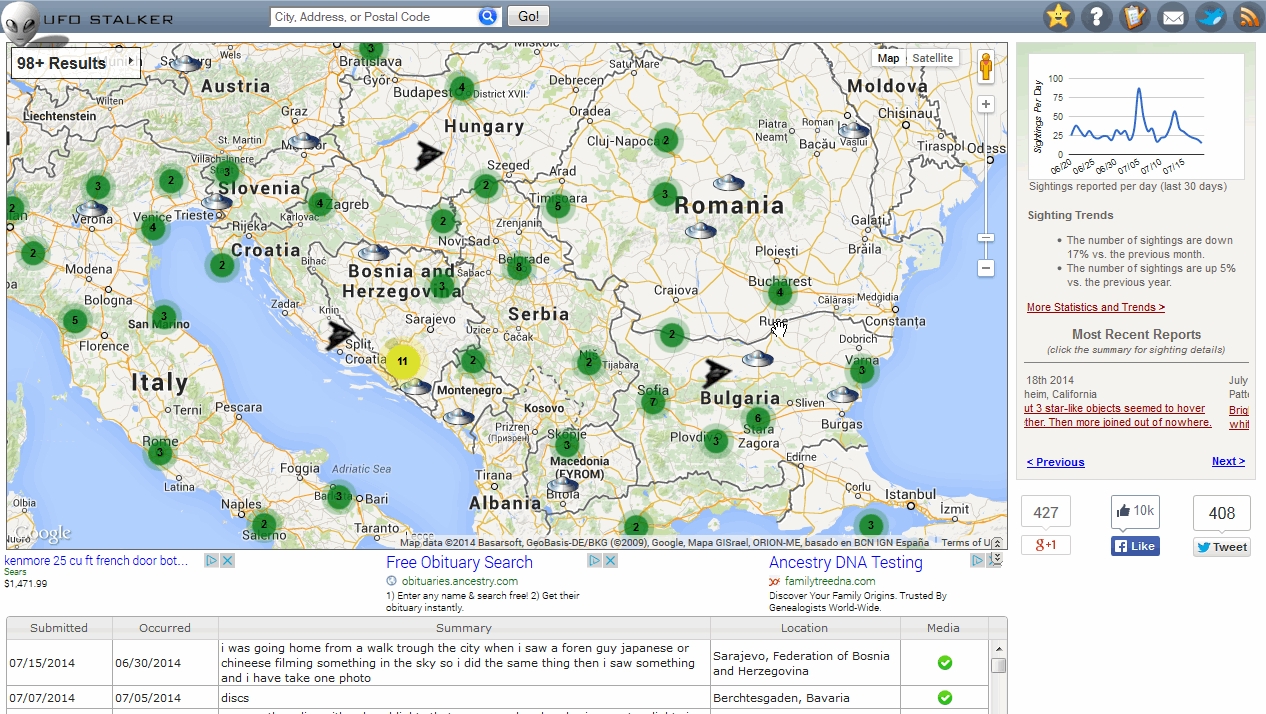This screenshot has height=714, width=1266.
Task: Open the UFO saucer marker near Bihać
Action: [x=373, y=253]
